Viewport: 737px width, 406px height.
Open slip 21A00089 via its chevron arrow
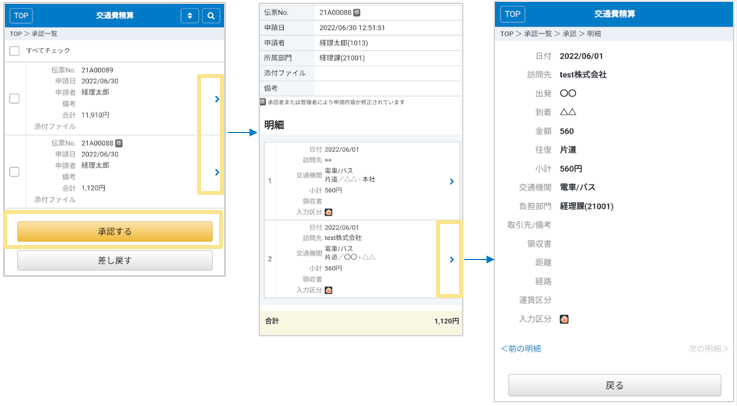click(217, 99)
